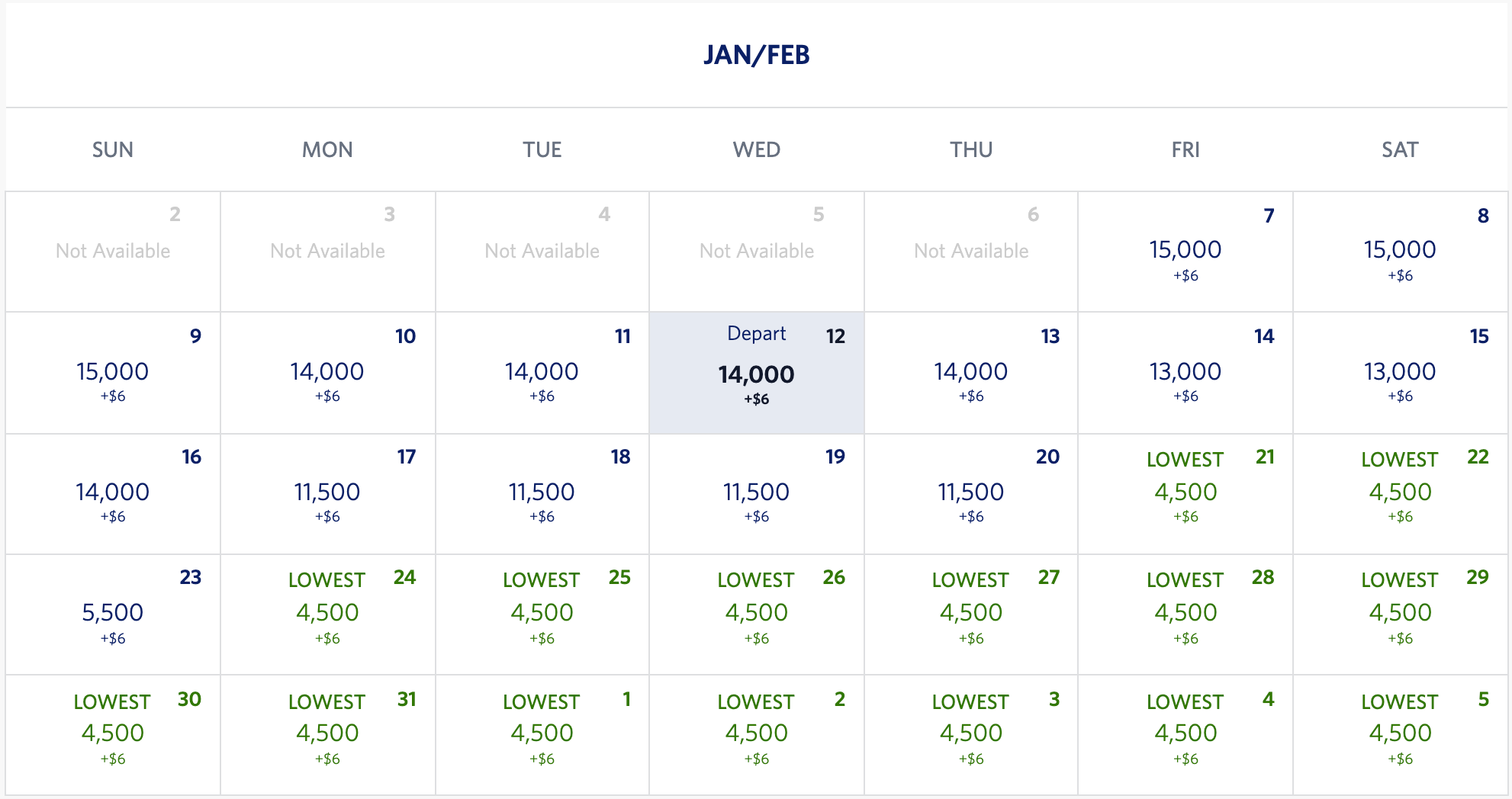The image size is (1512, 799).
Task: Select January 31 with LOWEST pricing
Action: (327, 732)
